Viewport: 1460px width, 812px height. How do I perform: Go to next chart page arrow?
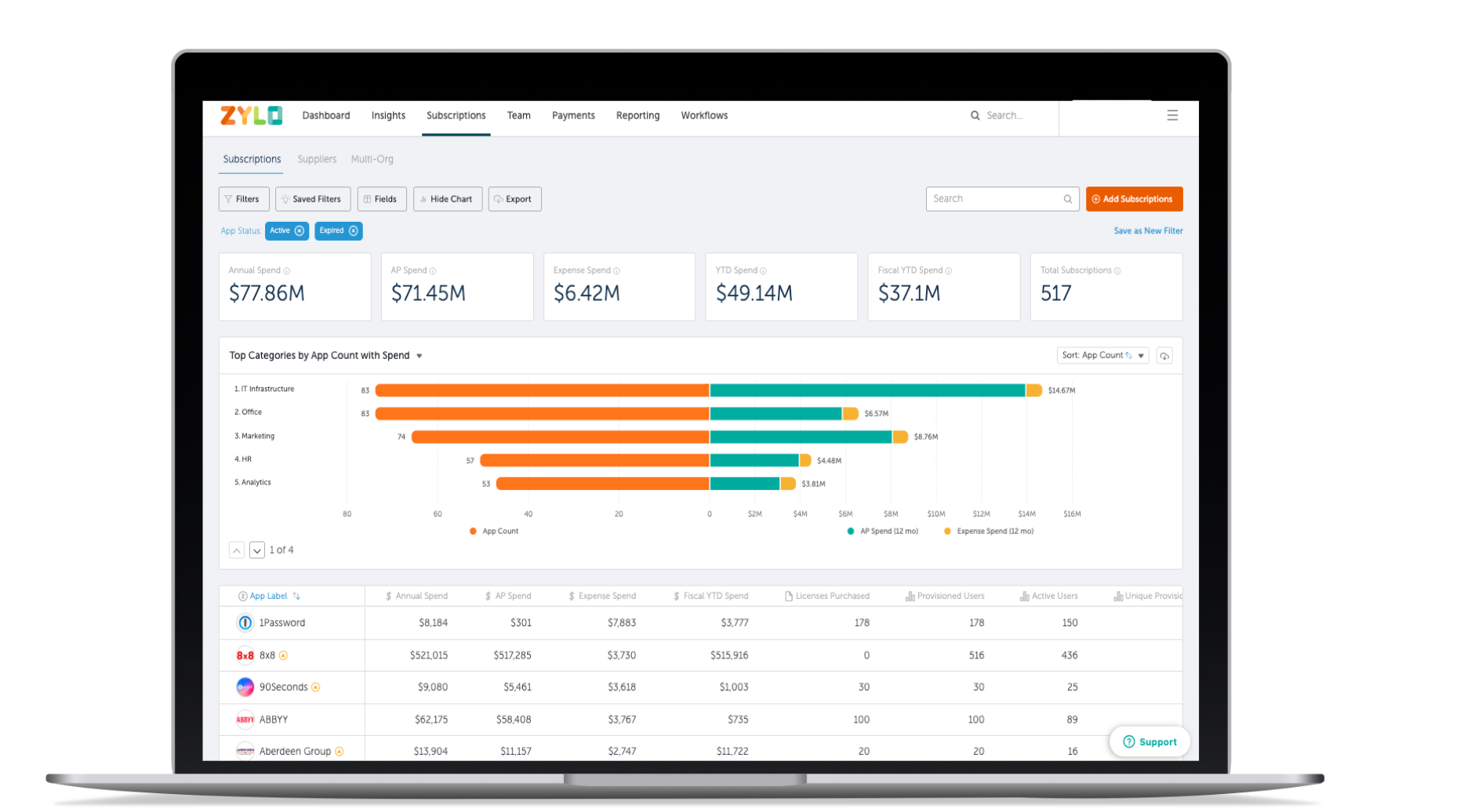257,550
